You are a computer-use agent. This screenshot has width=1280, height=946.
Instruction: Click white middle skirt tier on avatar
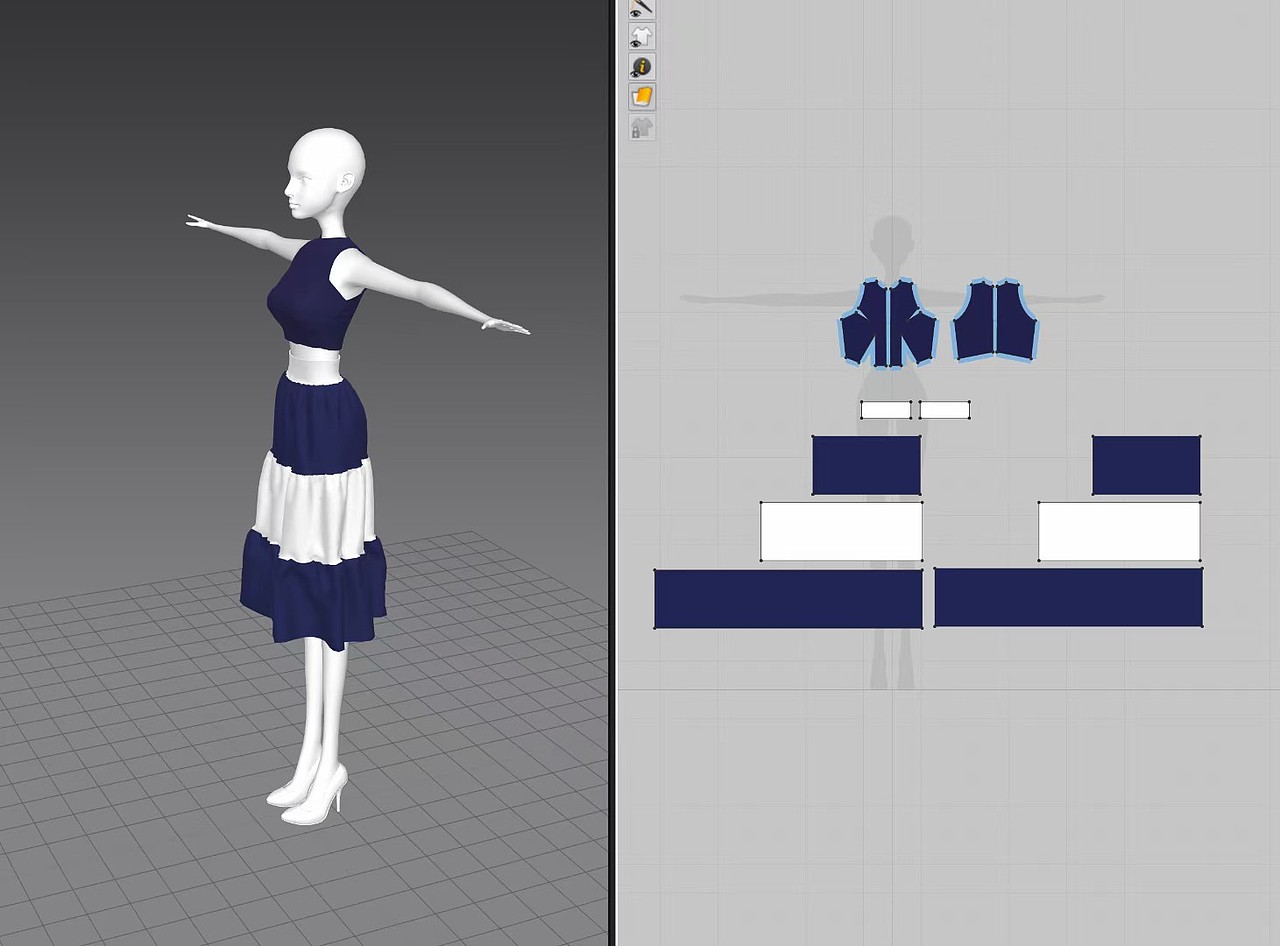point(316,510)
